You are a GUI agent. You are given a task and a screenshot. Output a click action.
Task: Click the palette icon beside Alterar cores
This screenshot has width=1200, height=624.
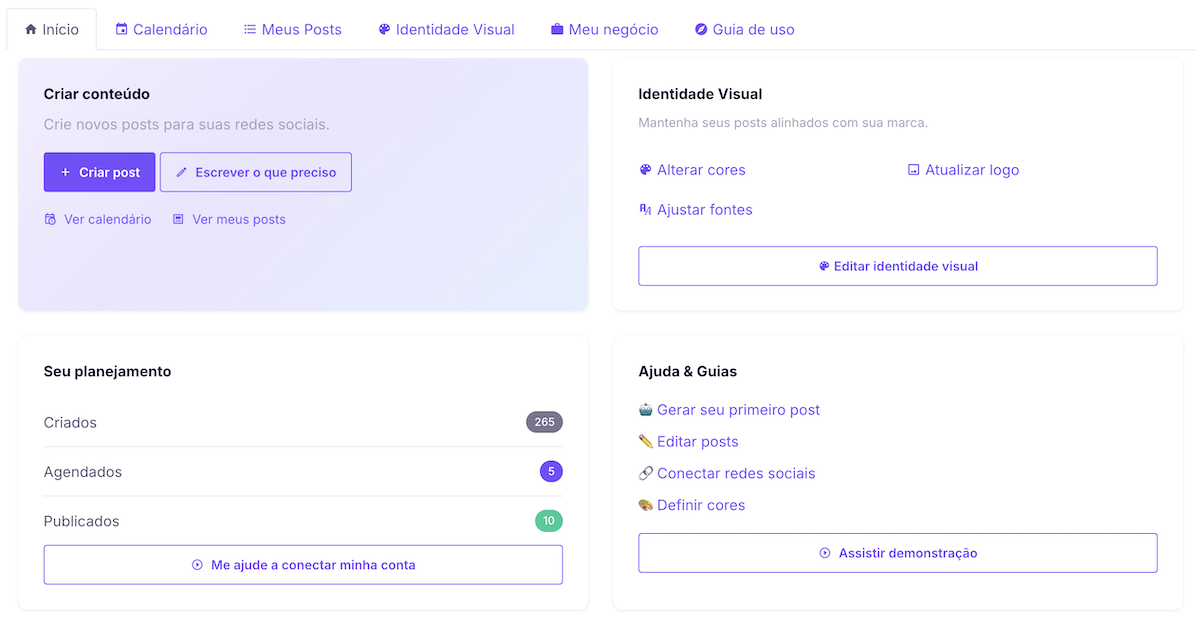pyautogui.click(x=645, y=170)
